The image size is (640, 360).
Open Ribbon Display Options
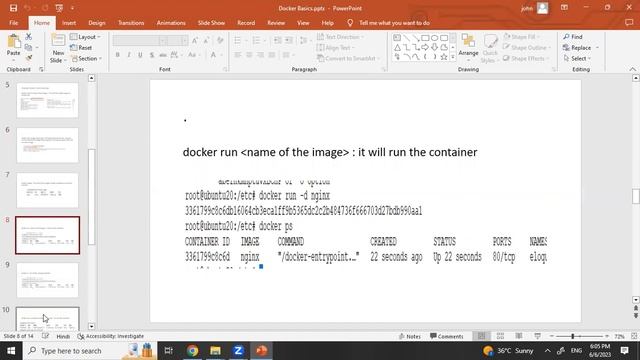(564, 8)
